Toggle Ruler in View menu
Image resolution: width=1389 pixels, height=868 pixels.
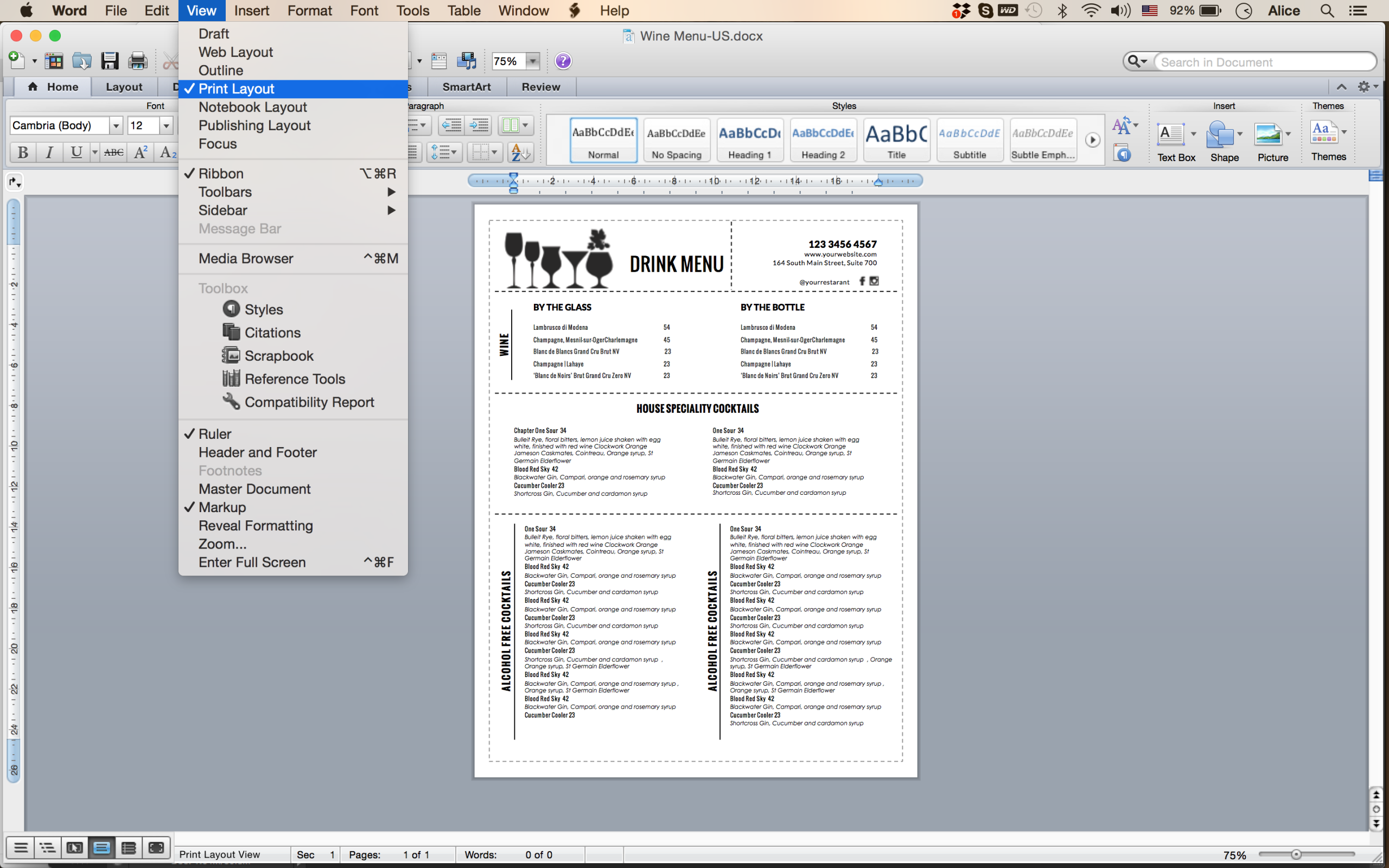point(293,434)
